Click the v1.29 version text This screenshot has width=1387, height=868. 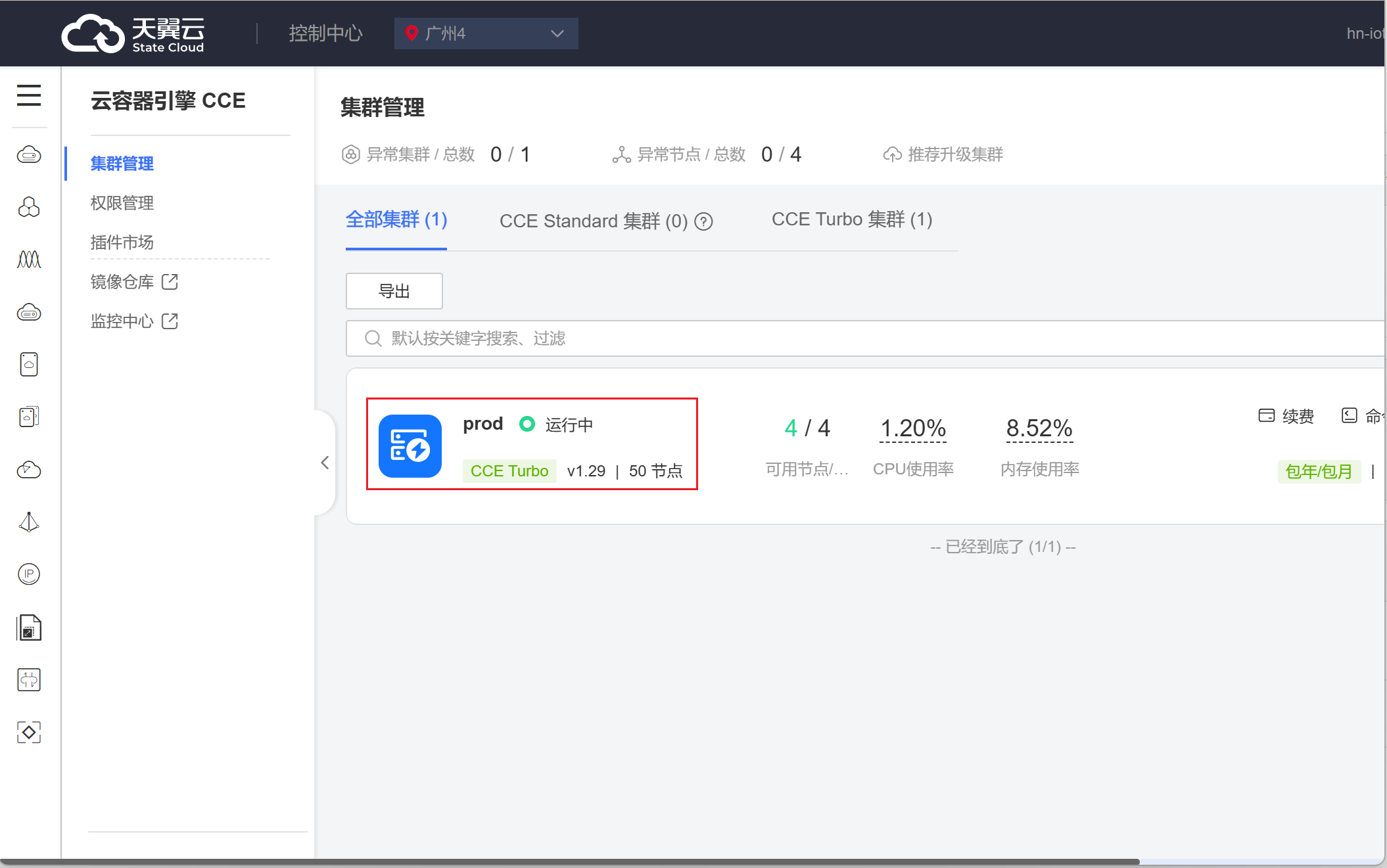tap(586, 471)
